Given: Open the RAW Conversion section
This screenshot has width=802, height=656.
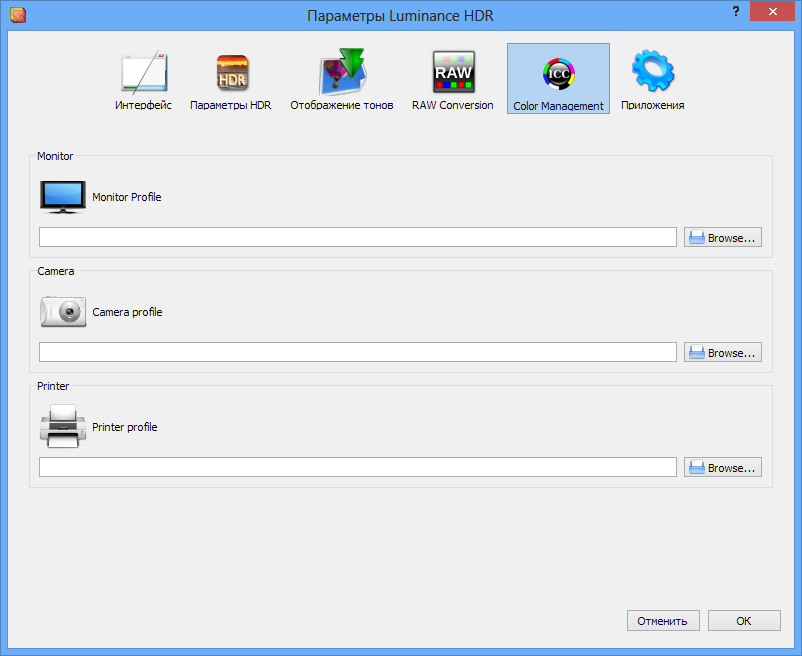Looking at the screenshot, I should click(x=453, y=80).
